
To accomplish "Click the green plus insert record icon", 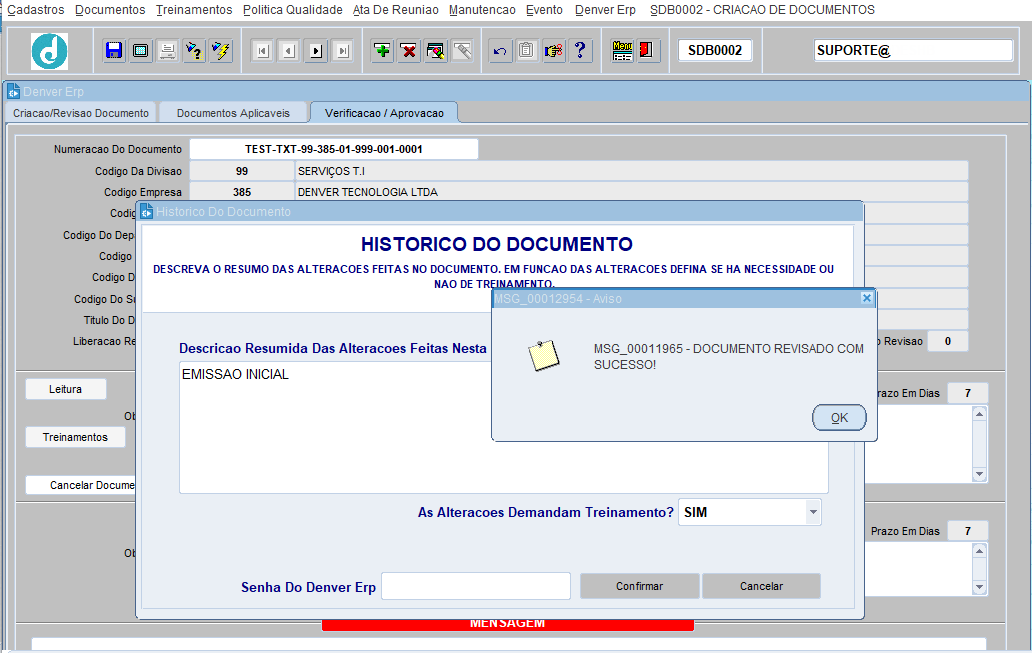I will (x=382, y=51).
